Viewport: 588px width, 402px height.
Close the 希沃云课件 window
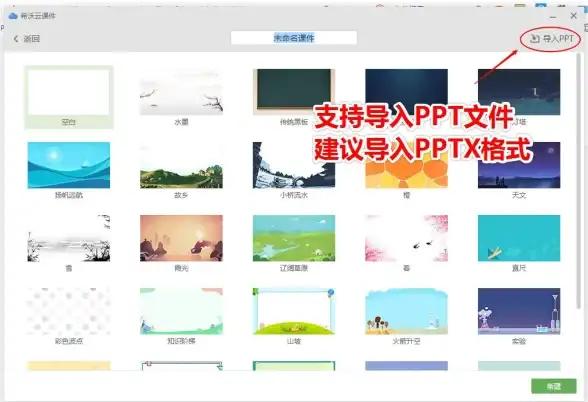(573, 16)
